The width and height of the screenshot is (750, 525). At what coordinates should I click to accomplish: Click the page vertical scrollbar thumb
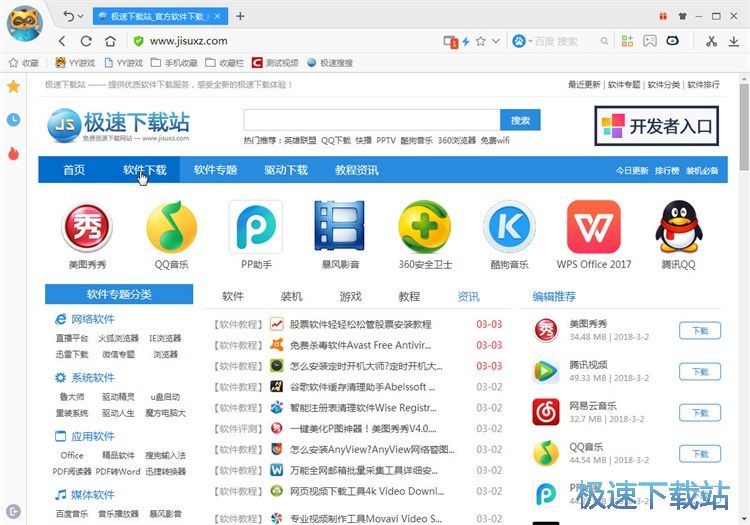744,127
